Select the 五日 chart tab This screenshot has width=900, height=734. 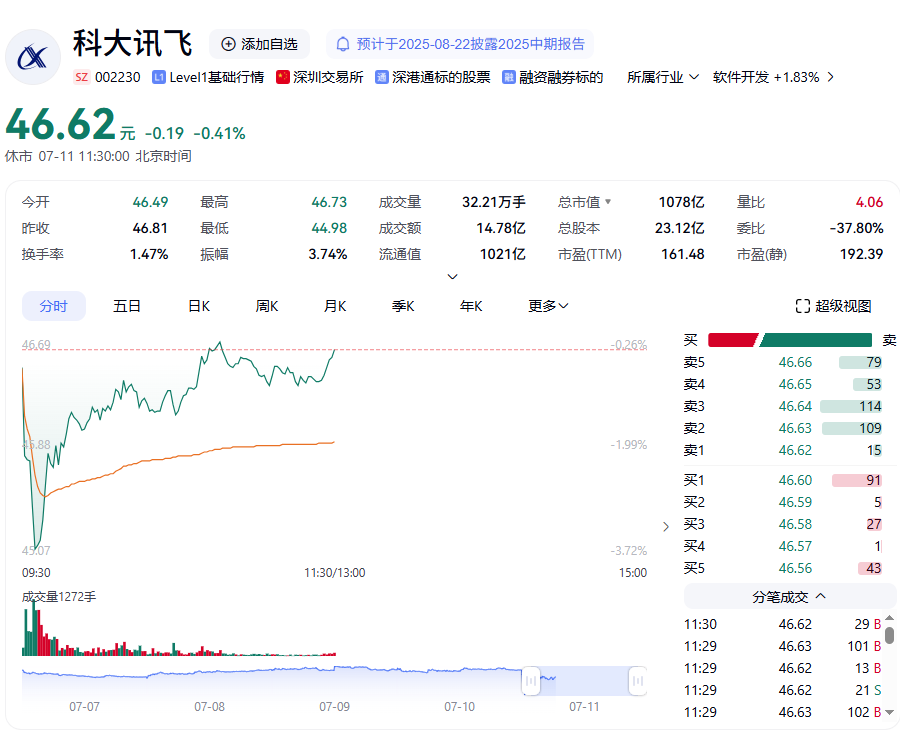[x=127, y=306]
